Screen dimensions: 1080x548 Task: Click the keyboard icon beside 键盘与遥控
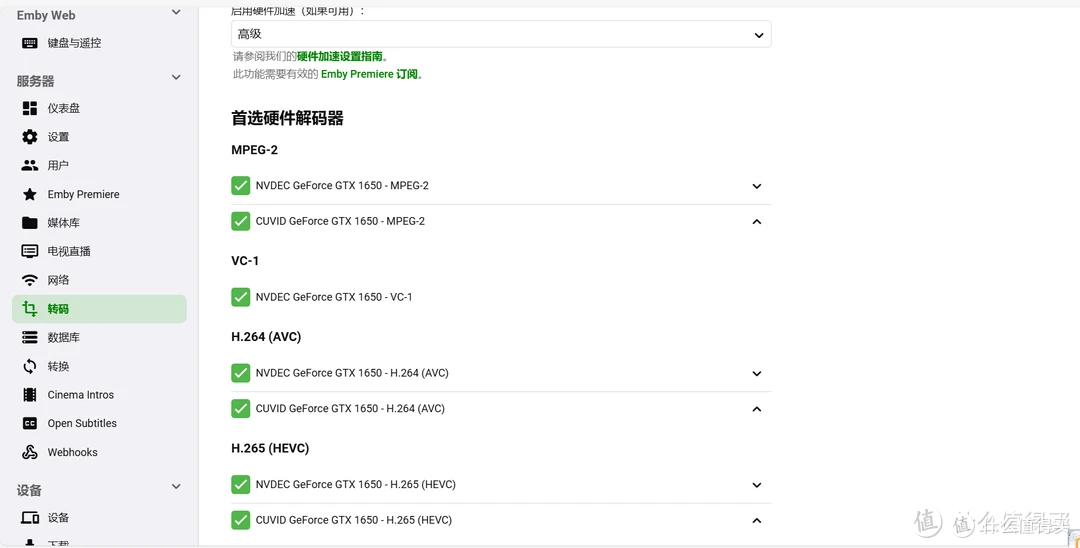pos(30,43)
